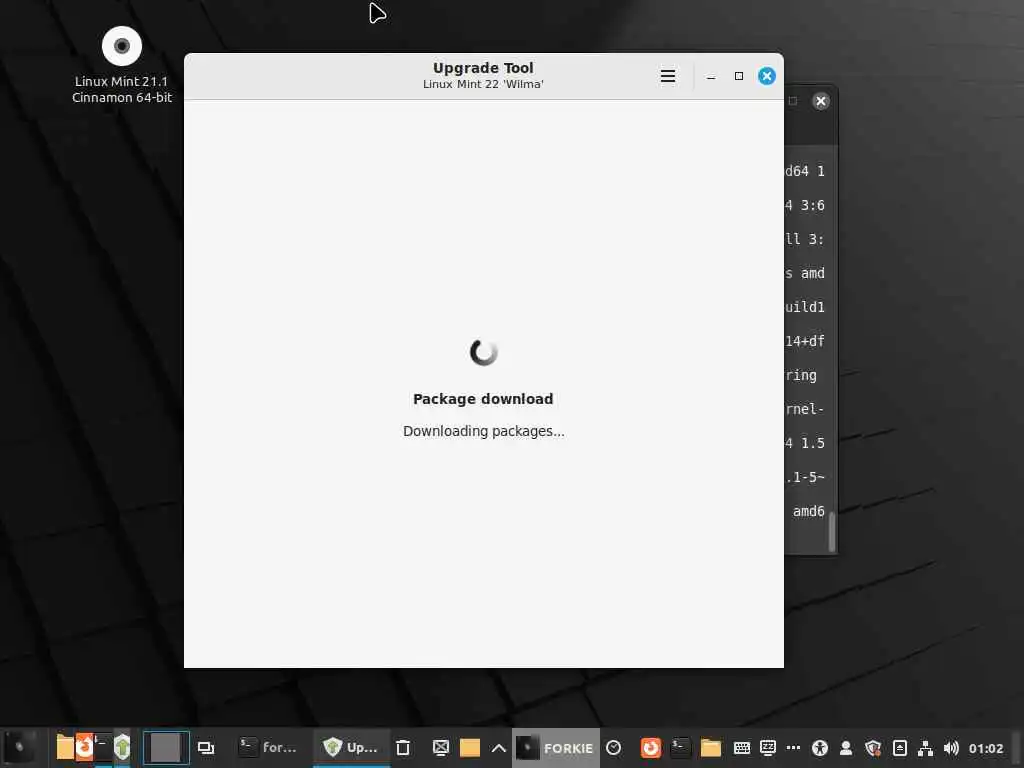
Task: Click the show desktop strip at panel end
Action: [1016, 748]
